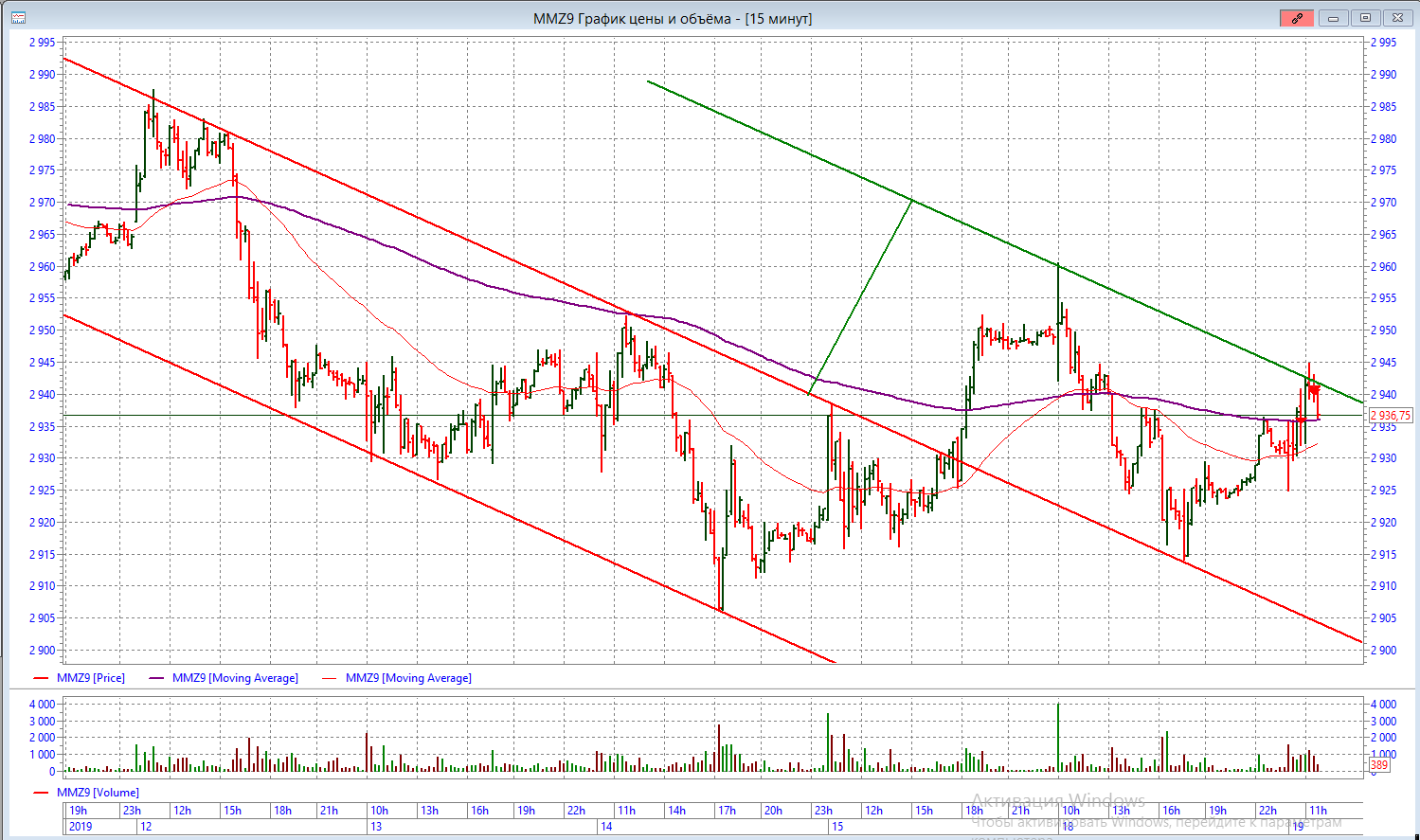Image resolution: width=1420 pixels, height=840 pixels.
Task: Click the date label 15 on date row
Action: (837, 827)
